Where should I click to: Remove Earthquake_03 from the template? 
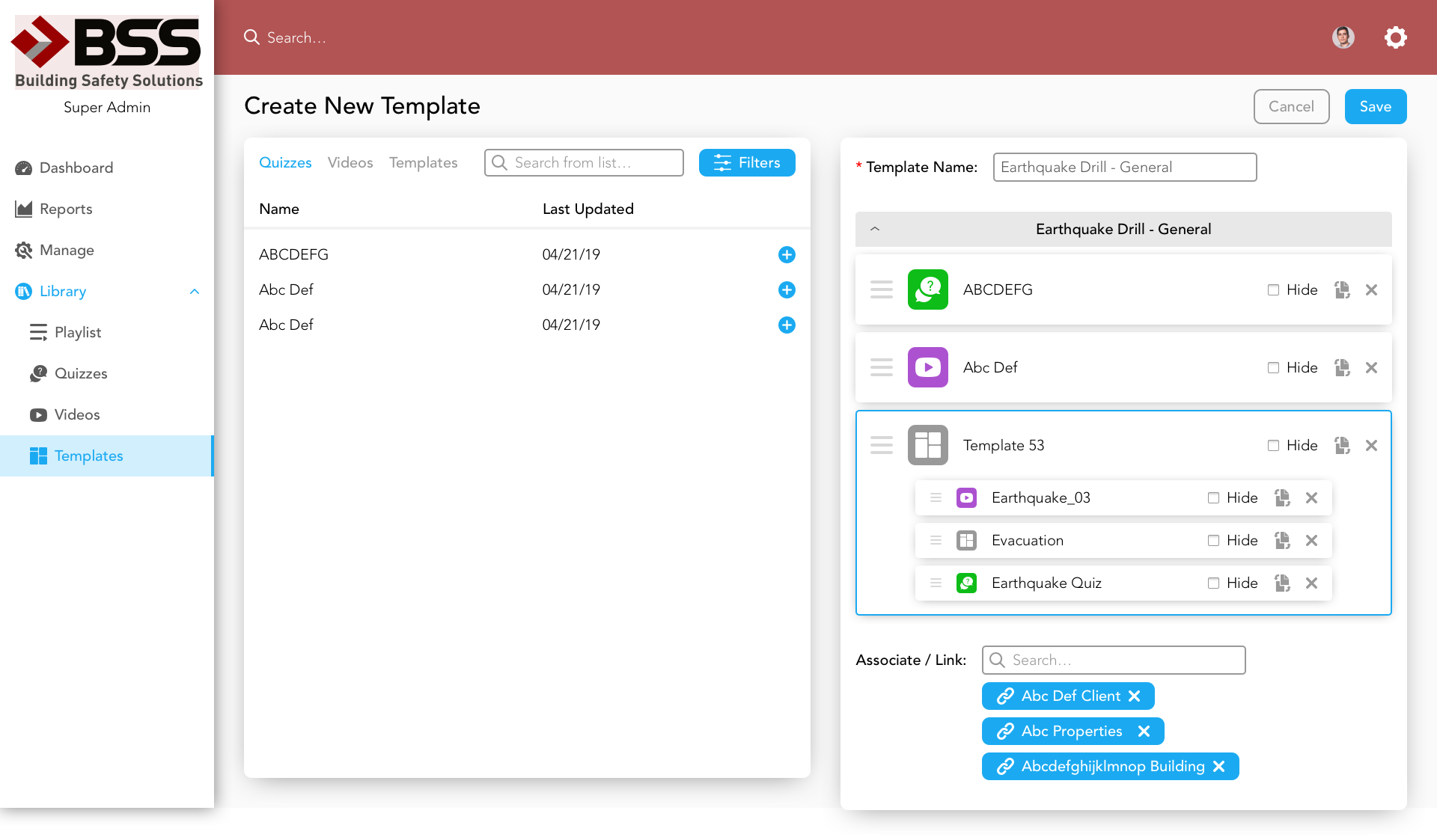pos(1311,498)
